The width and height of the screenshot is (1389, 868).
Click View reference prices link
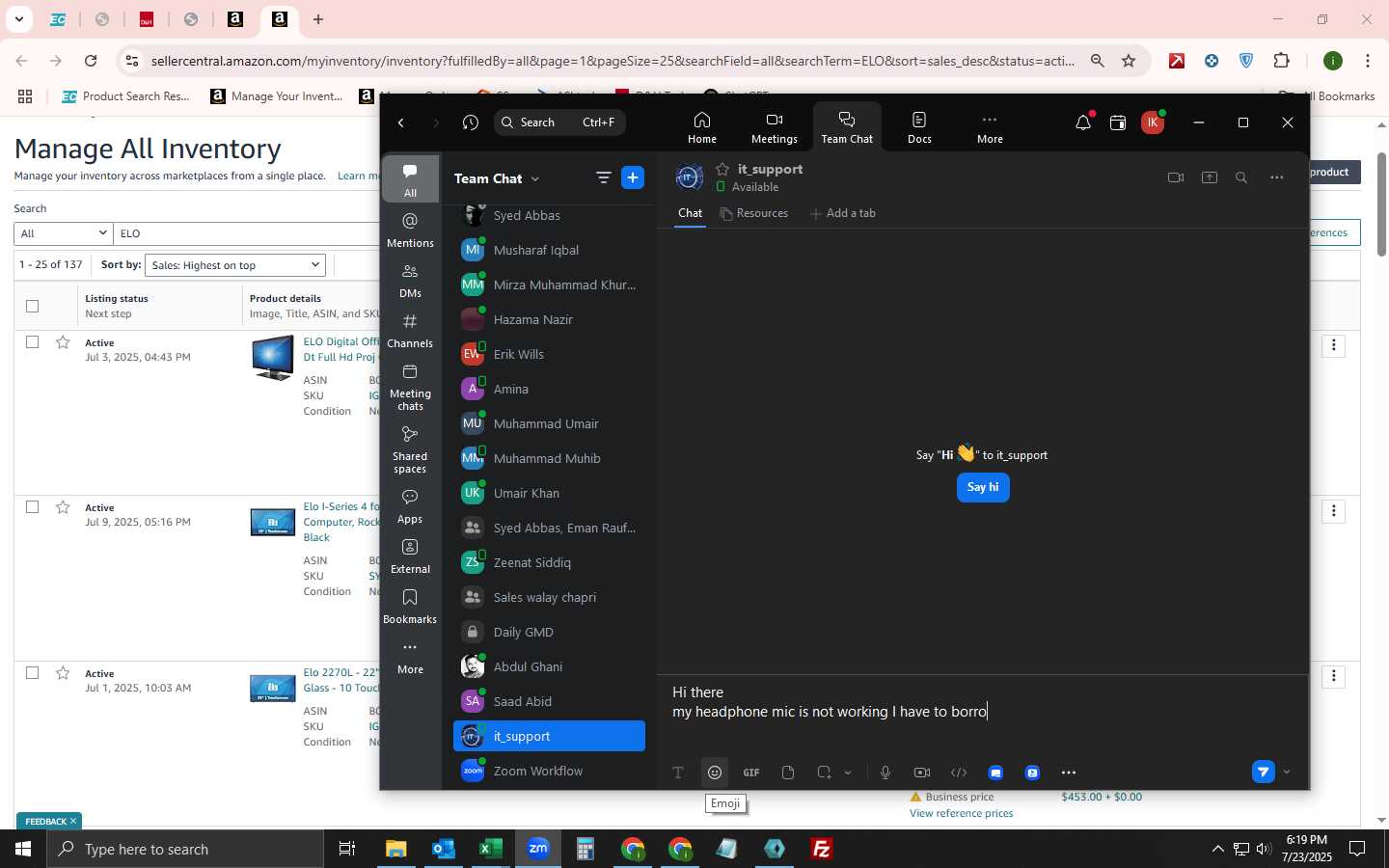click(962, 813)
